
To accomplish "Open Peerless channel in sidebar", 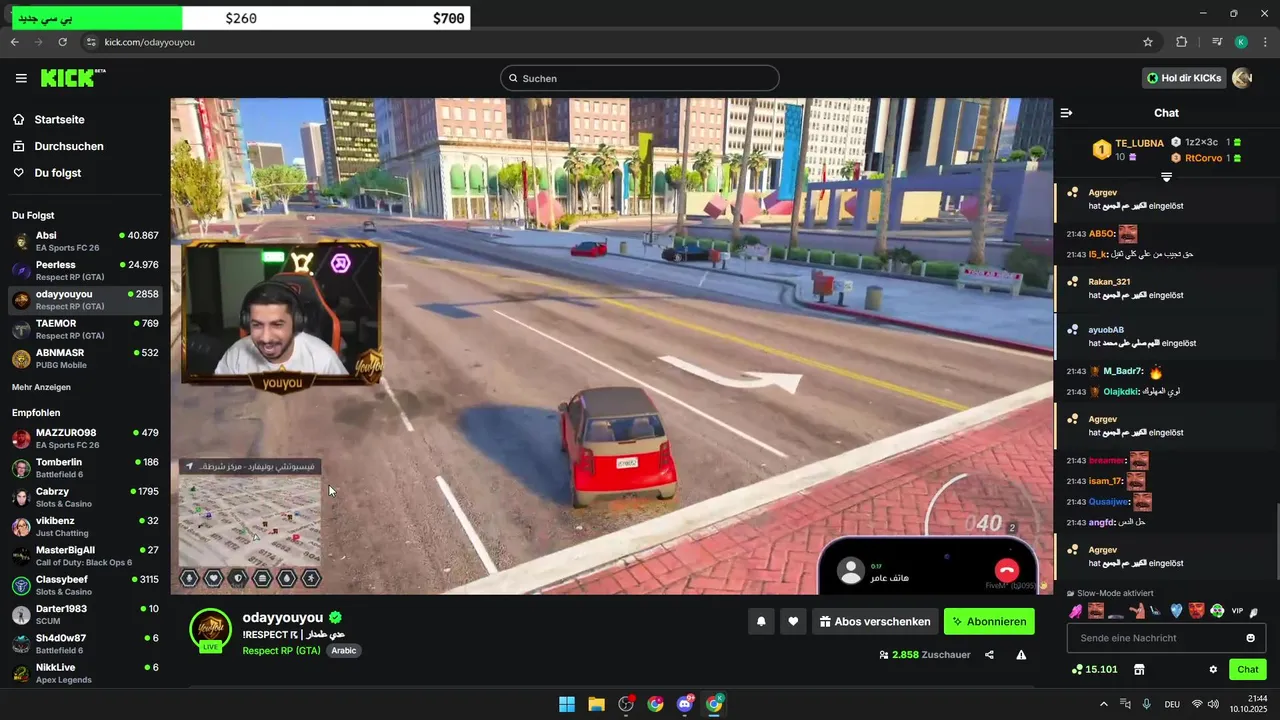I will (85, 270).
